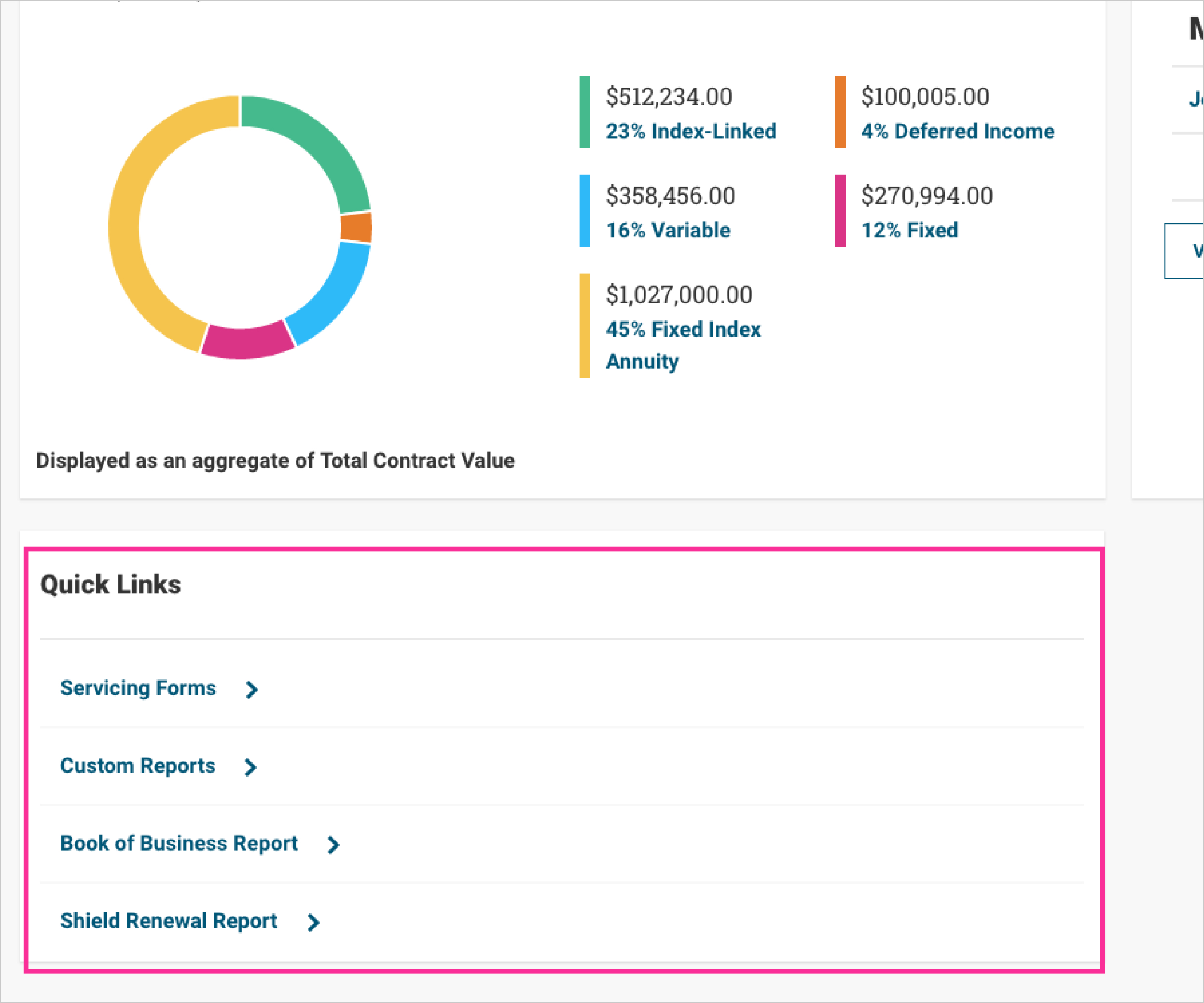This screenshot has height=1003, width=1204.
Task: Click the partially visible outlined button at right
Action: pyautogui.click(x=1185, y=250)
